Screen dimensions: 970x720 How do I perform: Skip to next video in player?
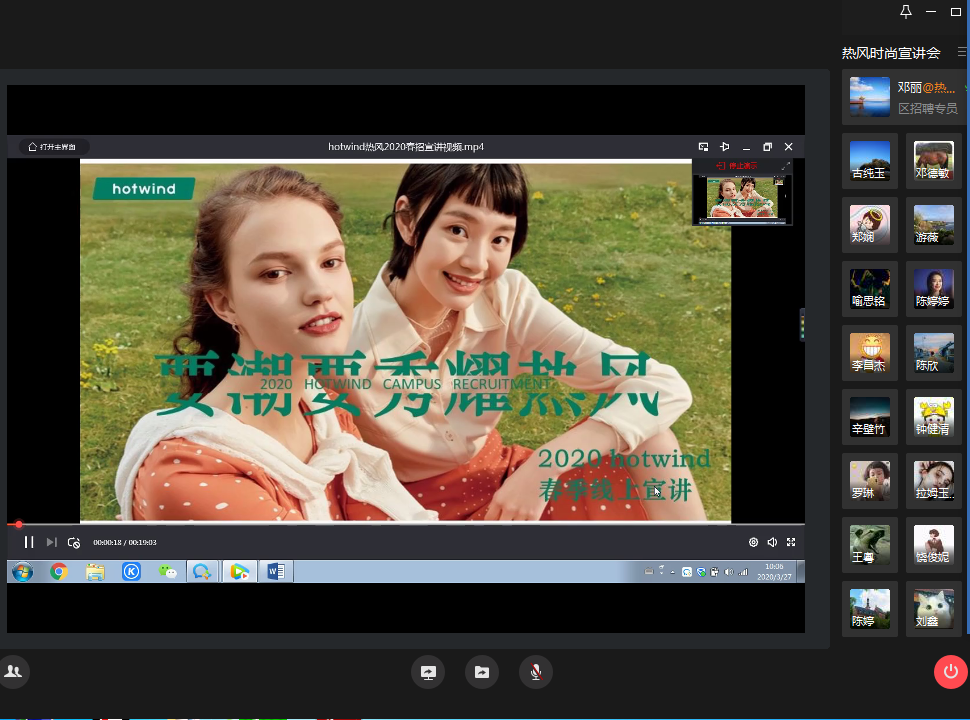tap(52, 542)
